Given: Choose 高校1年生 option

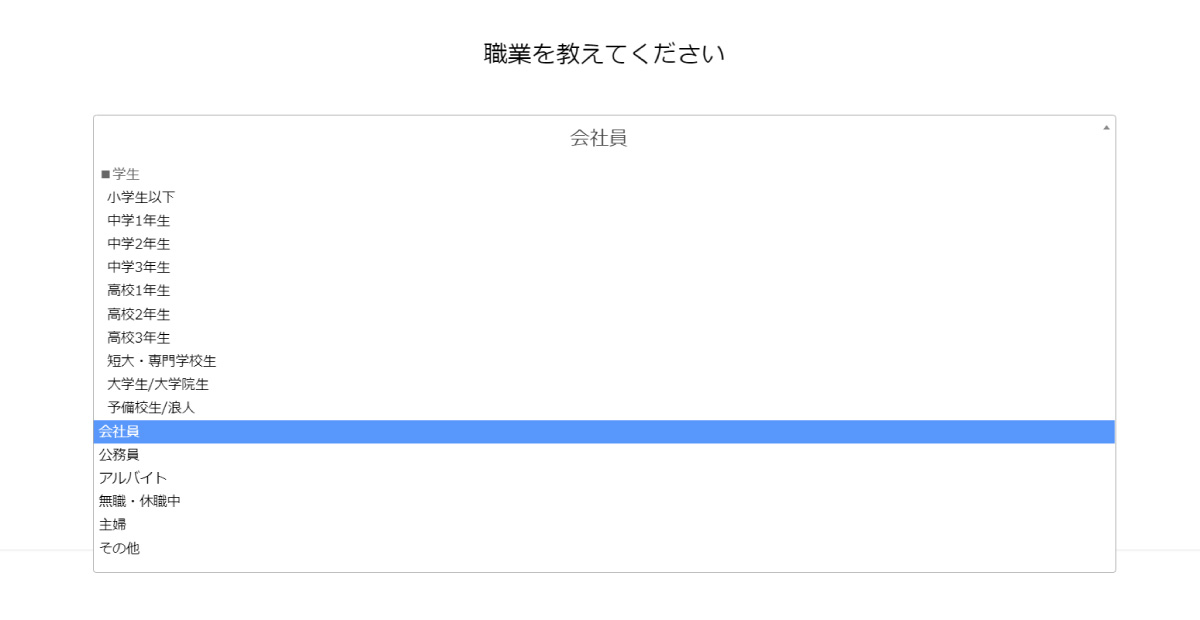Looking at the screenshot, I should point(139,290).
